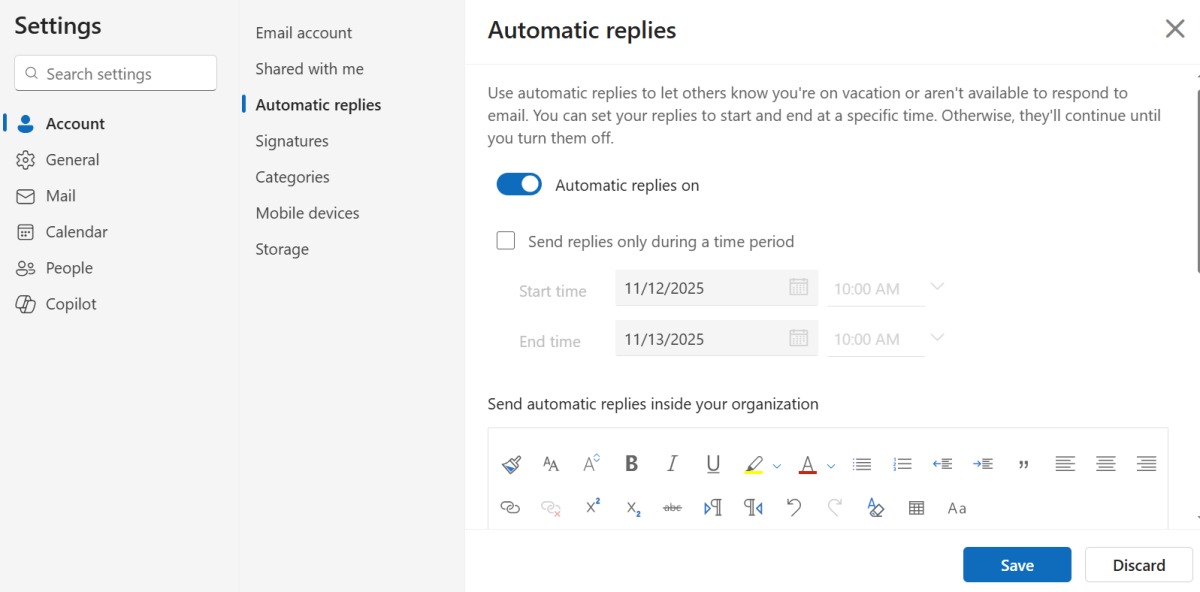Click in the Search settings field
Screen dimensions: 1200x592
click(115, 72)
